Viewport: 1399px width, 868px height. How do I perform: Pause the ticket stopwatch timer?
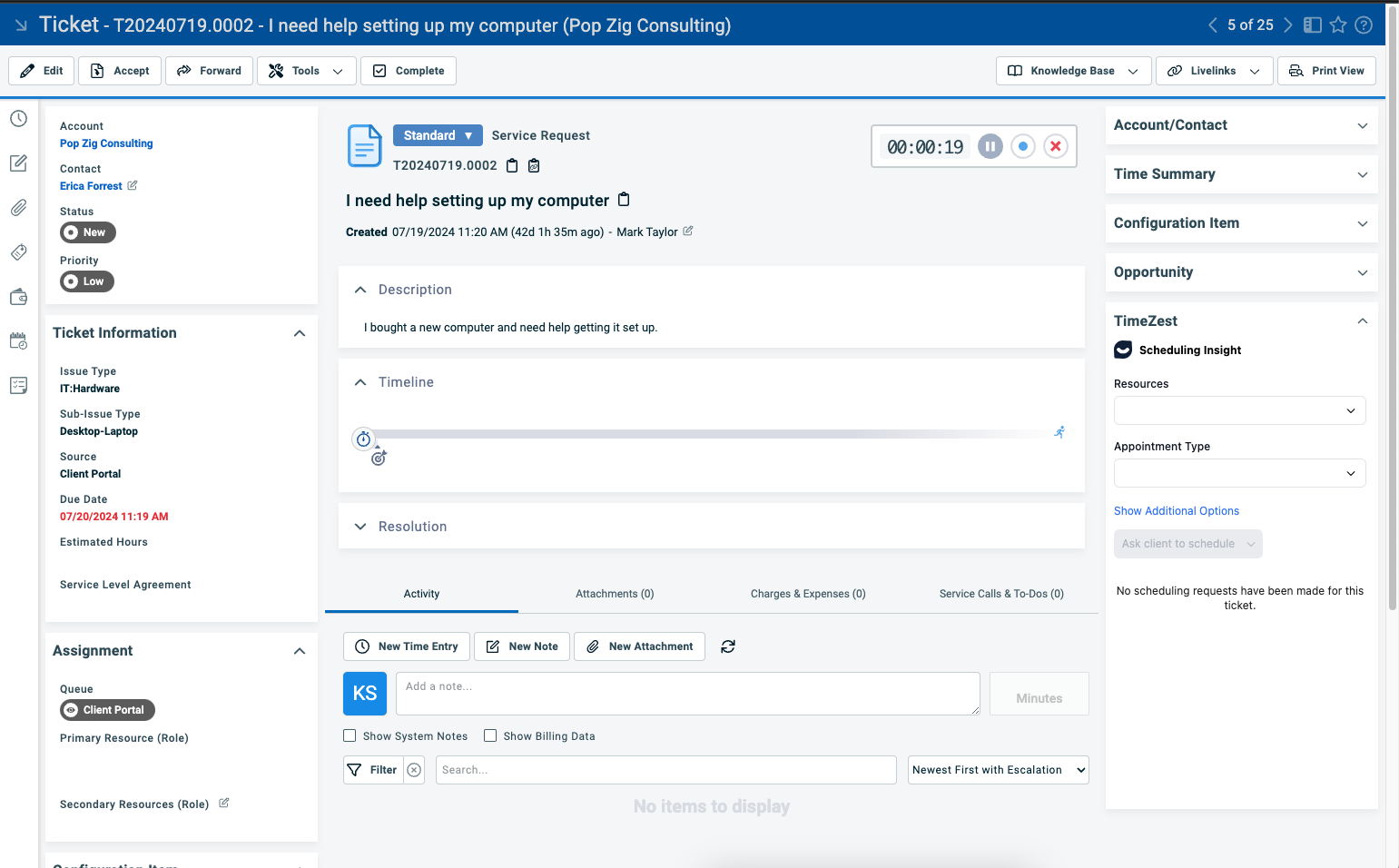pyautogui.click(x=990, y=146)
